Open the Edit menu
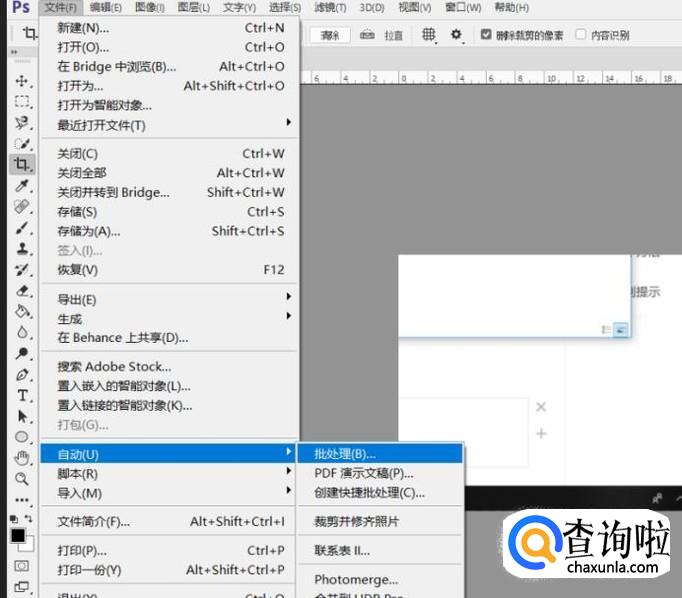 click(x=106, y=7)
